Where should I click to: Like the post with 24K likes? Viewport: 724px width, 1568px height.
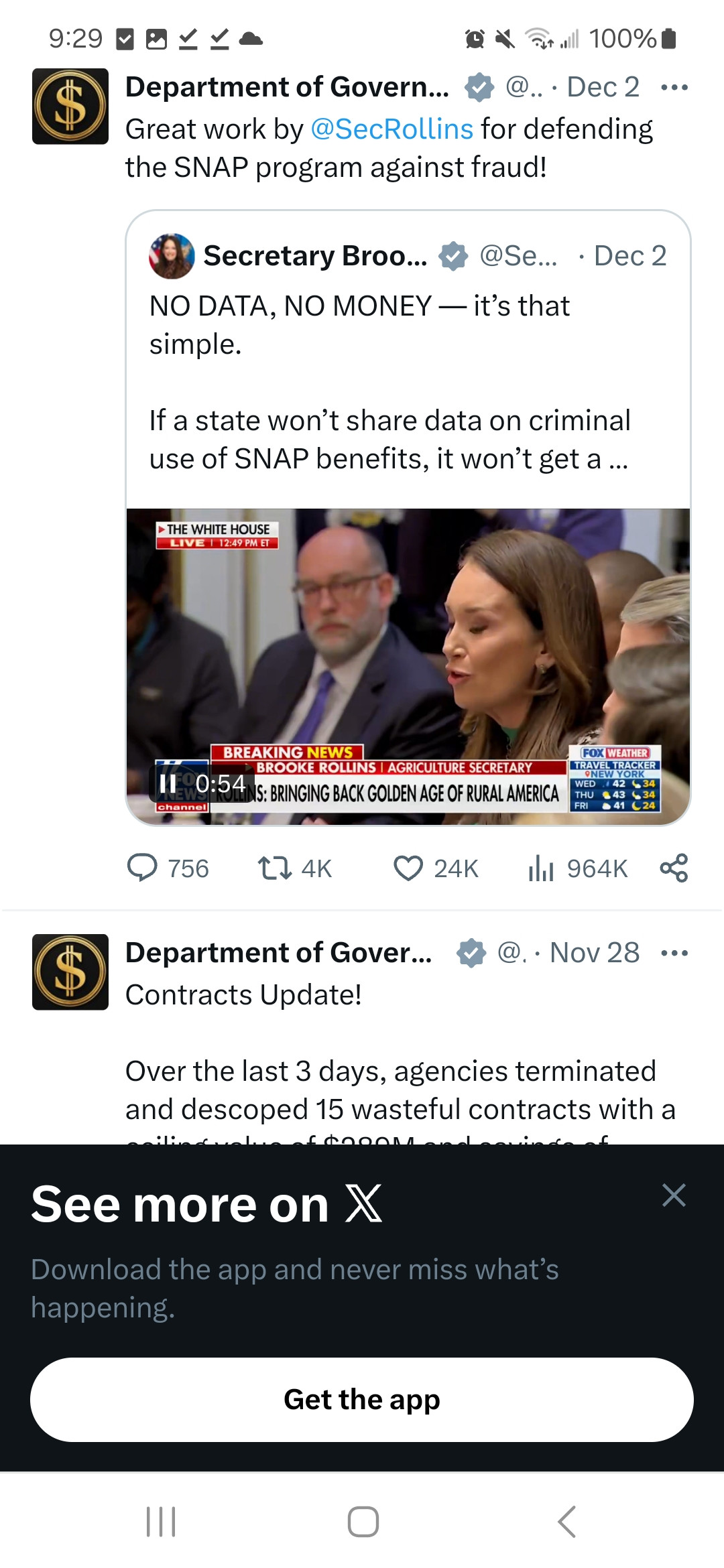pyautogui.click(x=408, y=868)
